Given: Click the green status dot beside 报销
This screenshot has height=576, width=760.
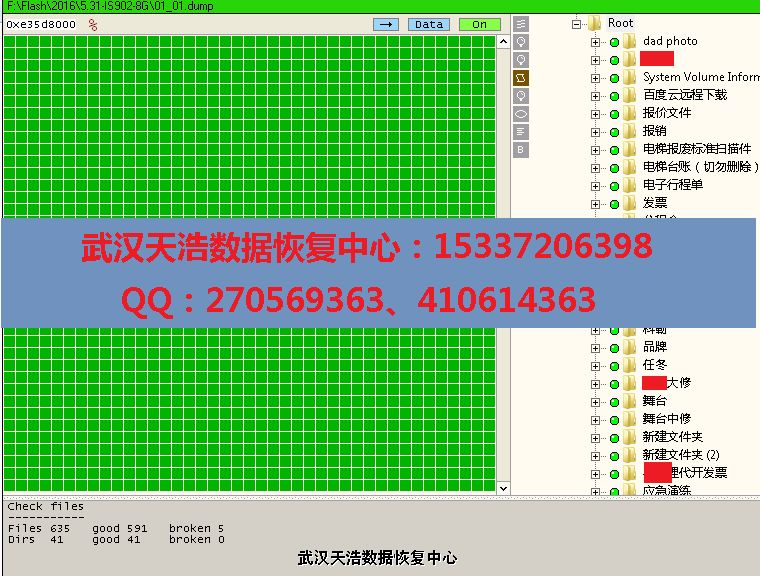Looking at the screenshot, I should click(x=614, y=131).
